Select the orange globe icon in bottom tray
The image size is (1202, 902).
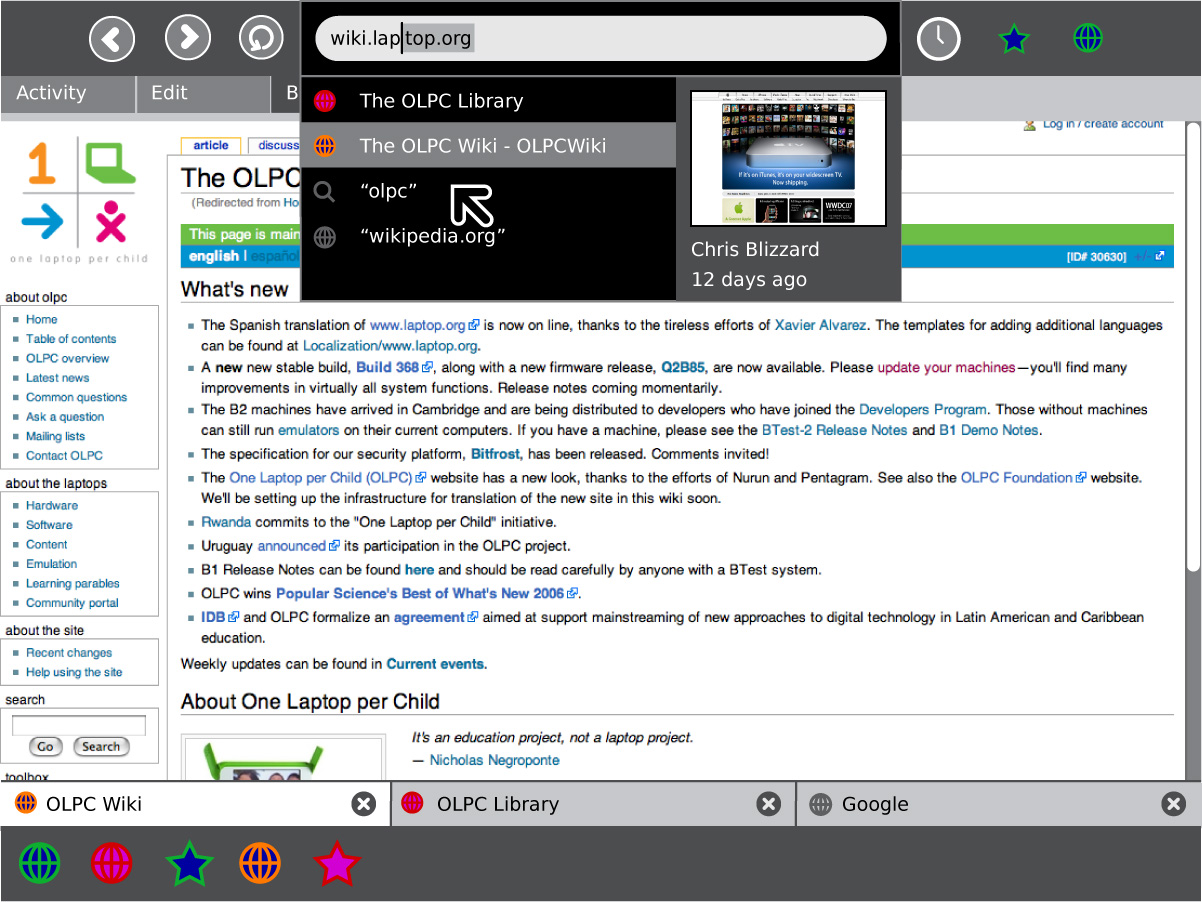point(260,863)
